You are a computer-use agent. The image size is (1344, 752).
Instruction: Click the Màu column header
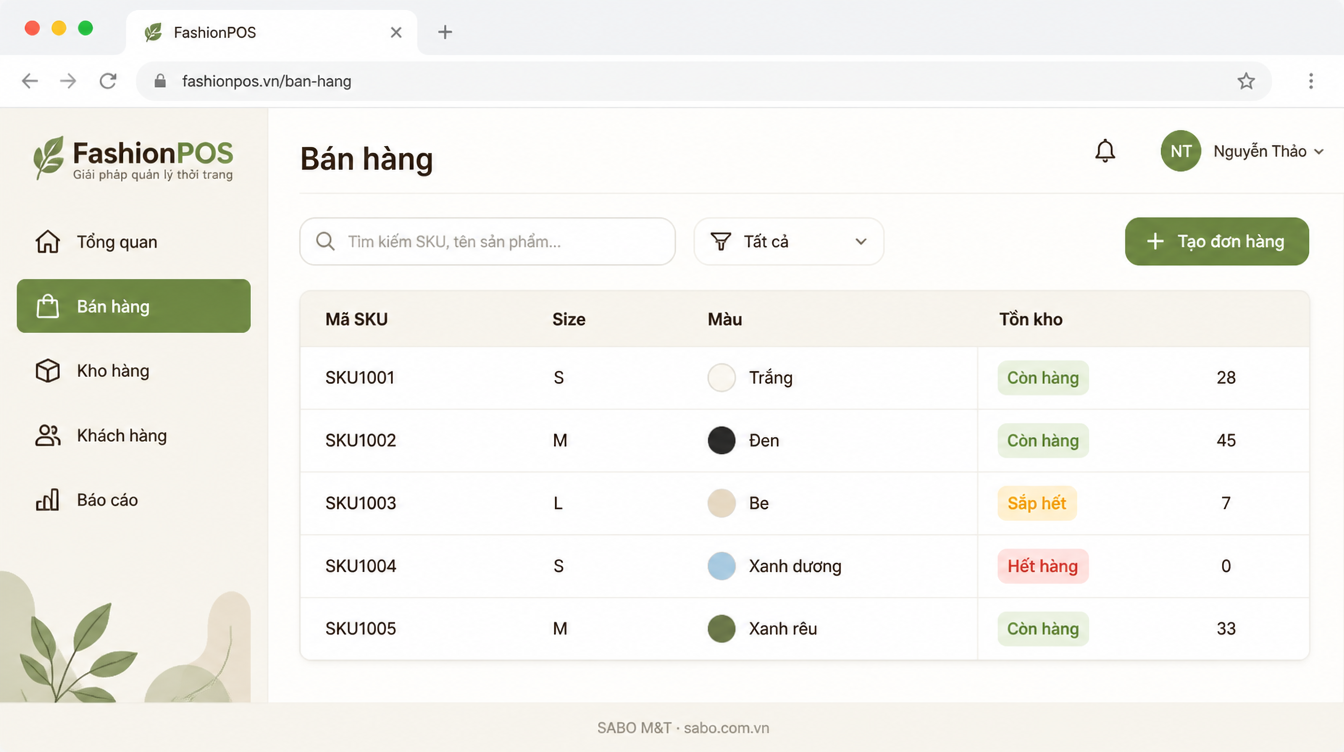tap(725, 320)
